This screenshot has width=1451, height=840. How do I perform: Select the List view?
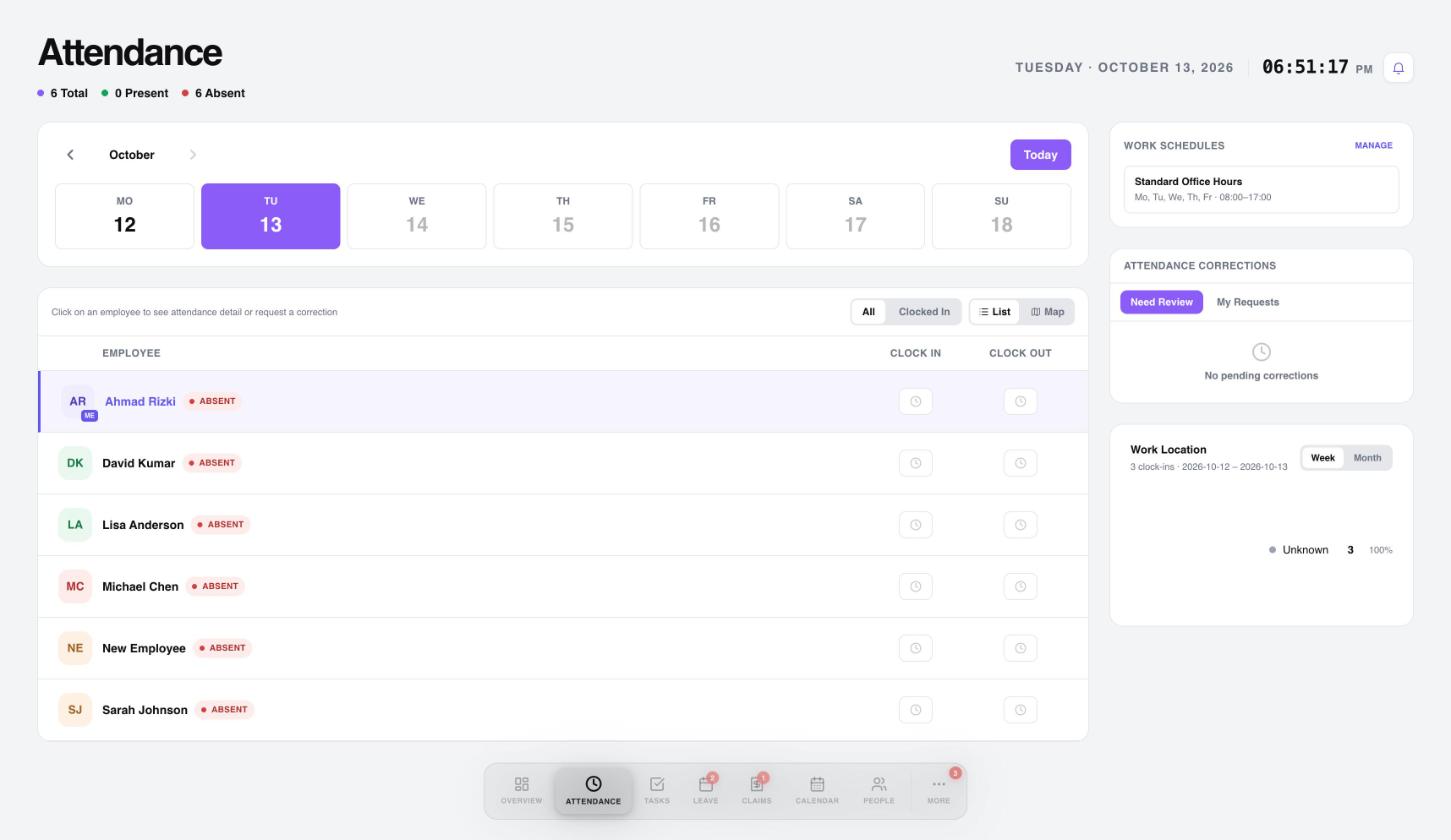point(995,312)
